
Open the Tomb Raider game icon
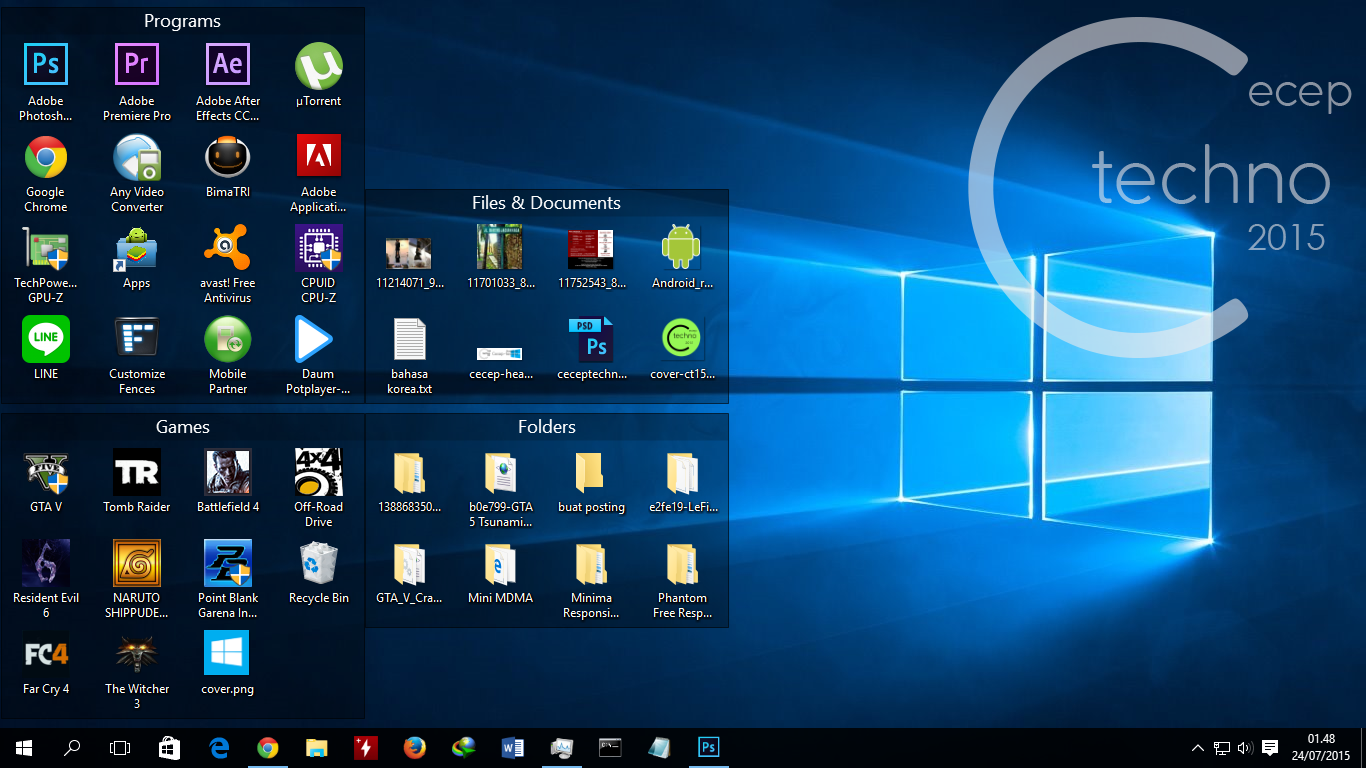pyautogui.click(x=137, y=472)
